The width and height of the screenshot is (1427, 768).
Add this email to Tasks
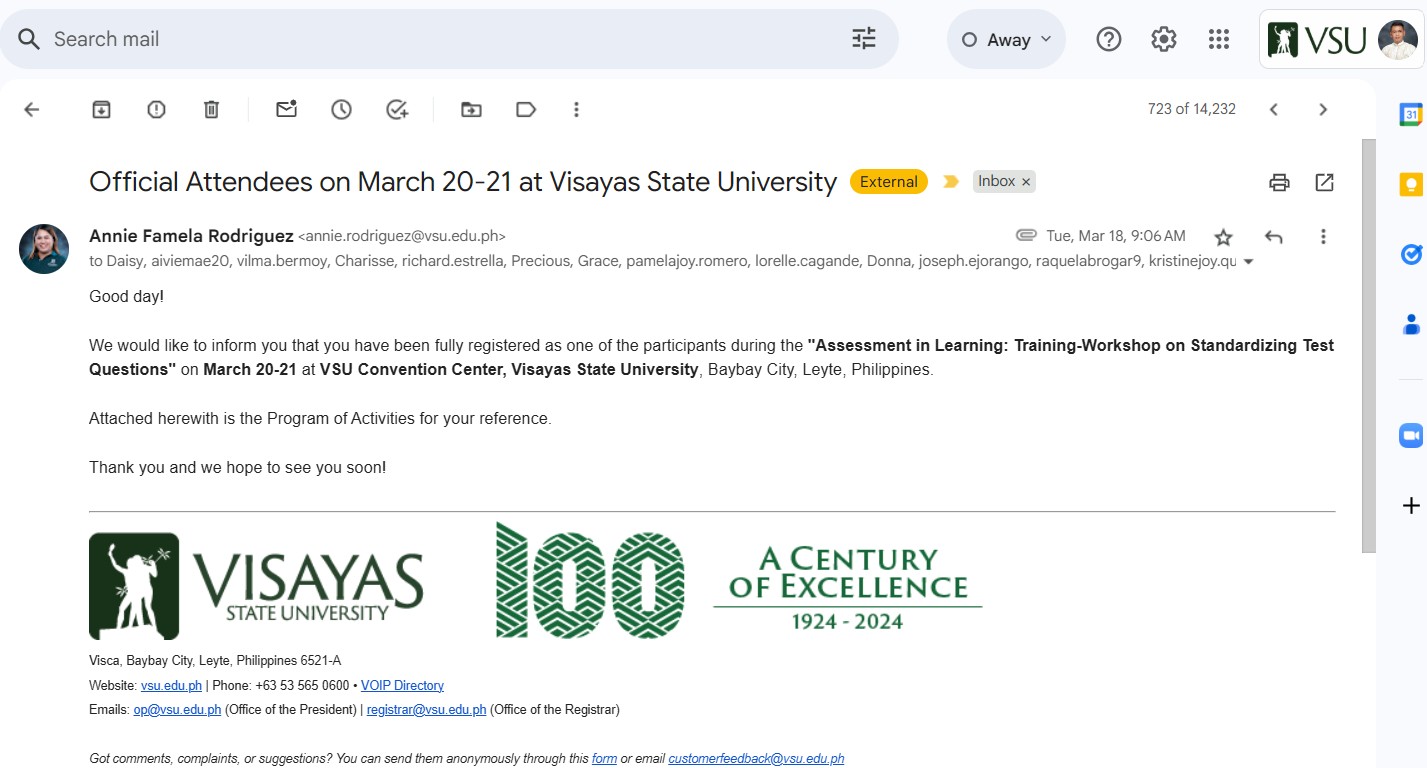coord(397,110)
